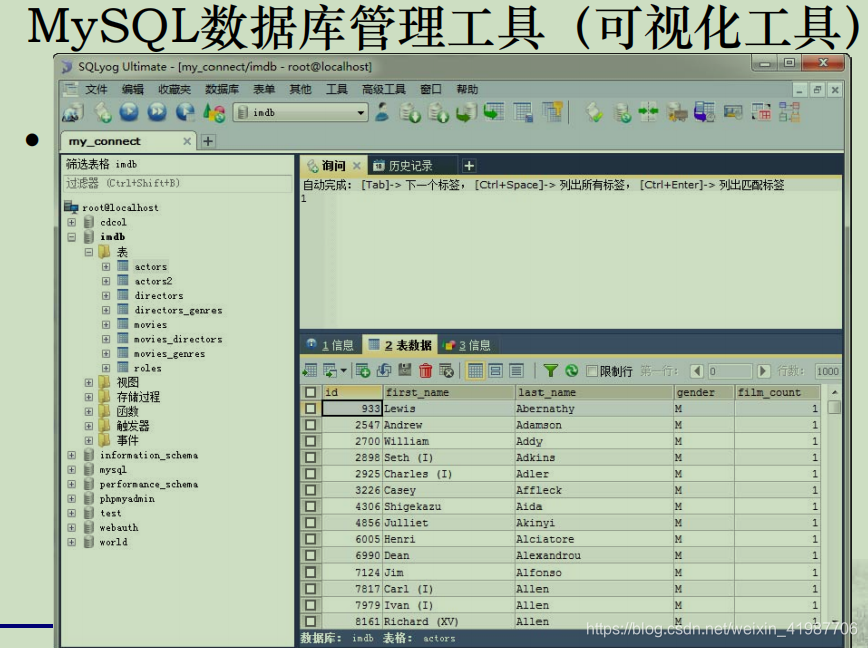Open the user manager icon
Viewport: 868px width, 648px height.
(x=381, y=112)
